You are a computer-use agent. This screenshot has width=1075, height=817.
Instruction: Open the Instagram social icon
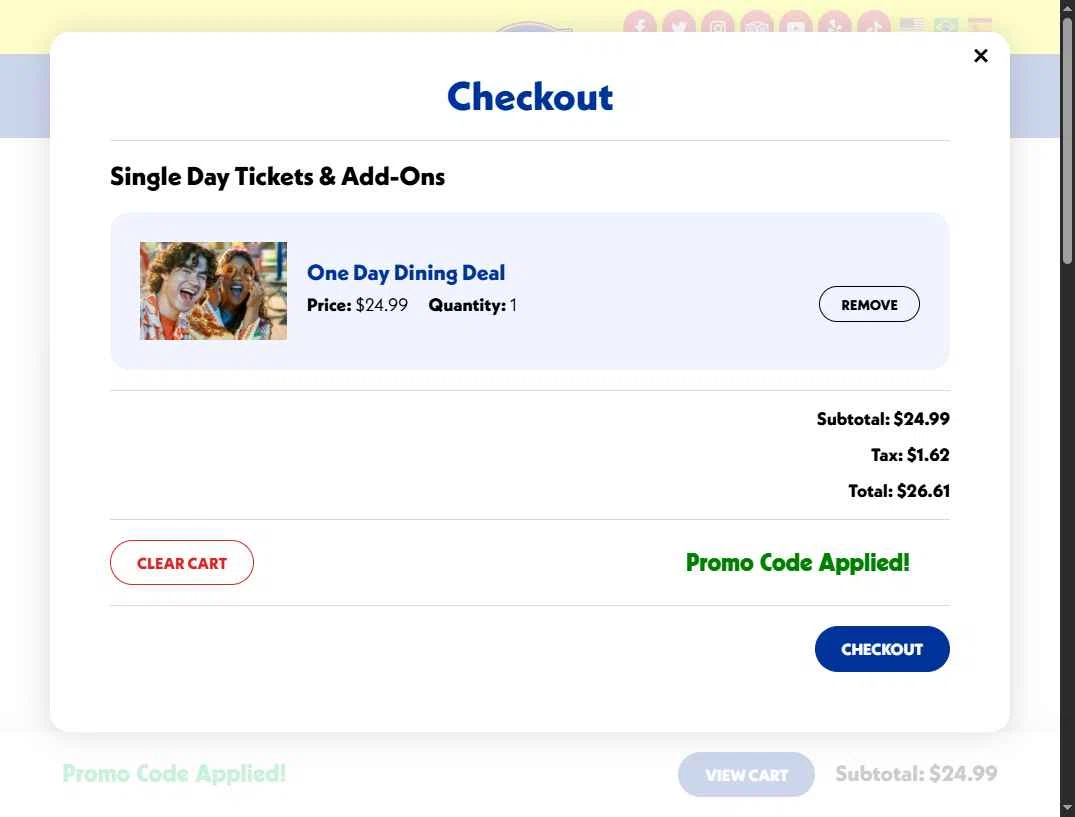[718, 26]
